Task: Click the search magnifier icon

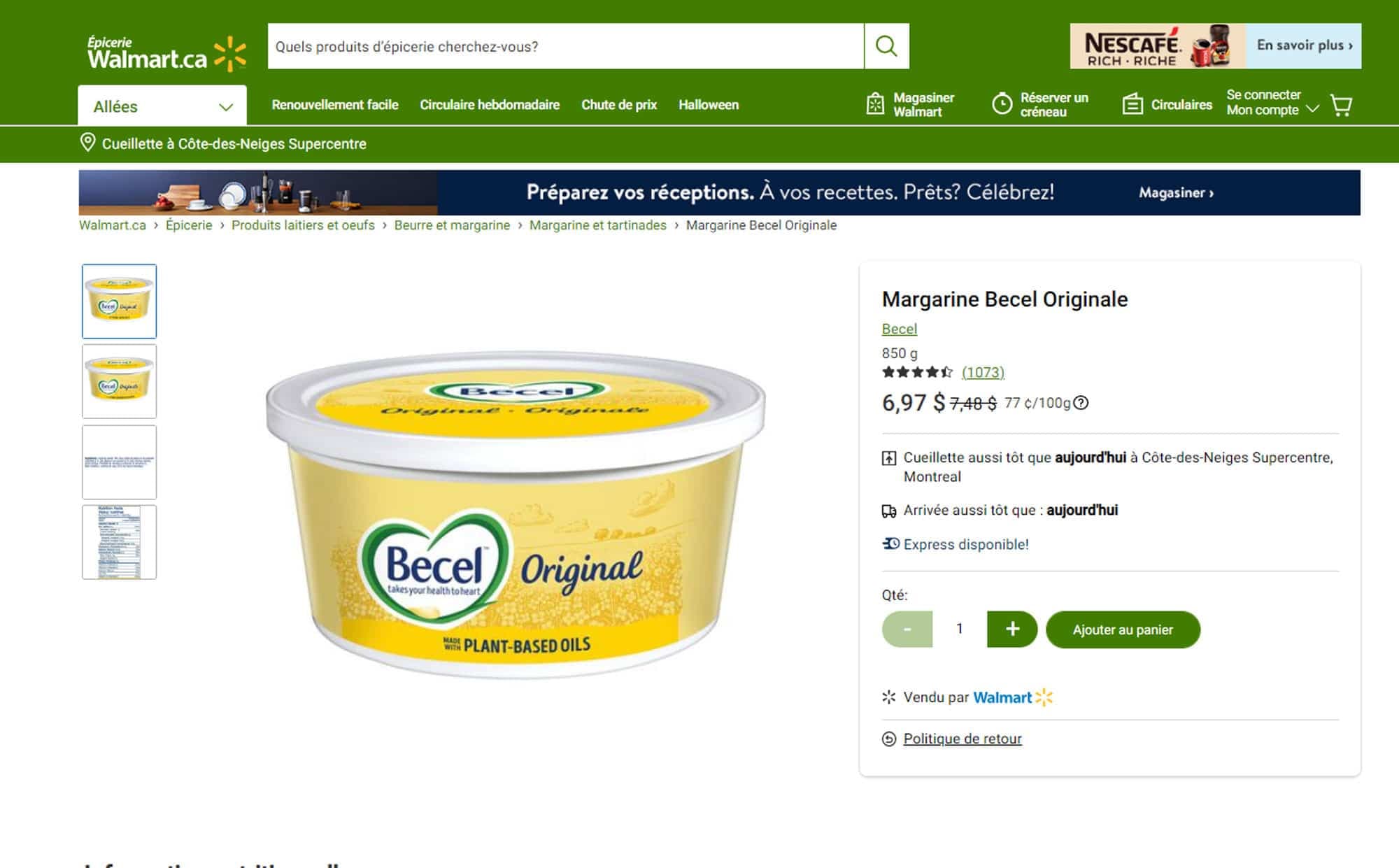Action: [x=886, y=46]
